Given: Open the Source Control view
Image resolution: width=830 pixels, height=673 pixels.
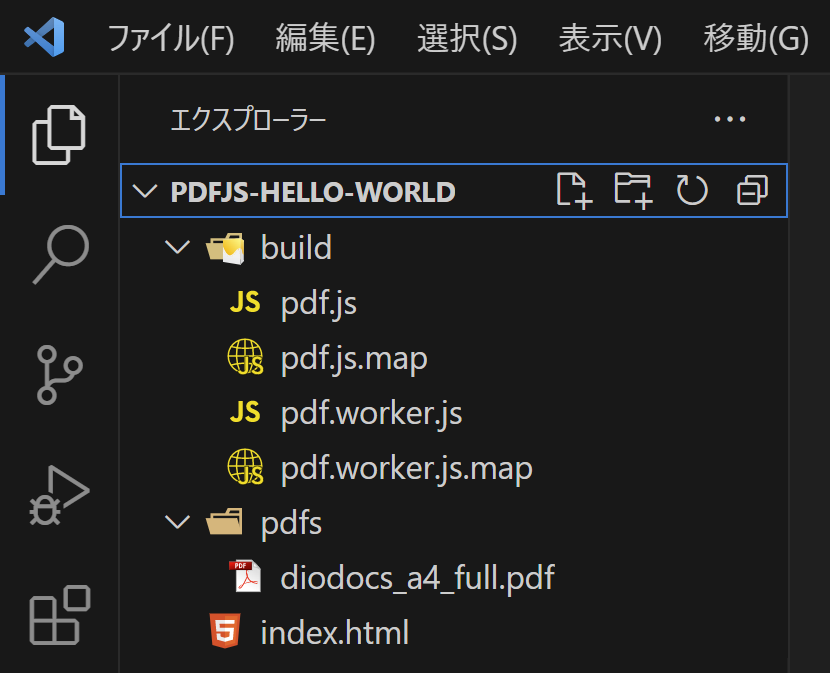Looking at the screenshot, I should 59,375.
